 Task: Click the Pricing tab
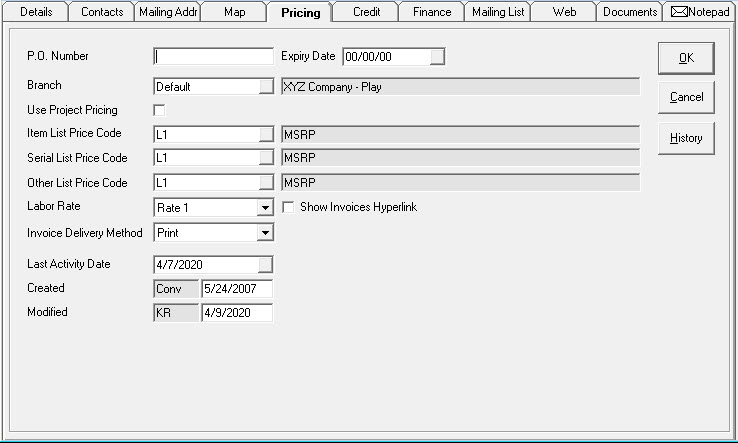pos(300,12)
